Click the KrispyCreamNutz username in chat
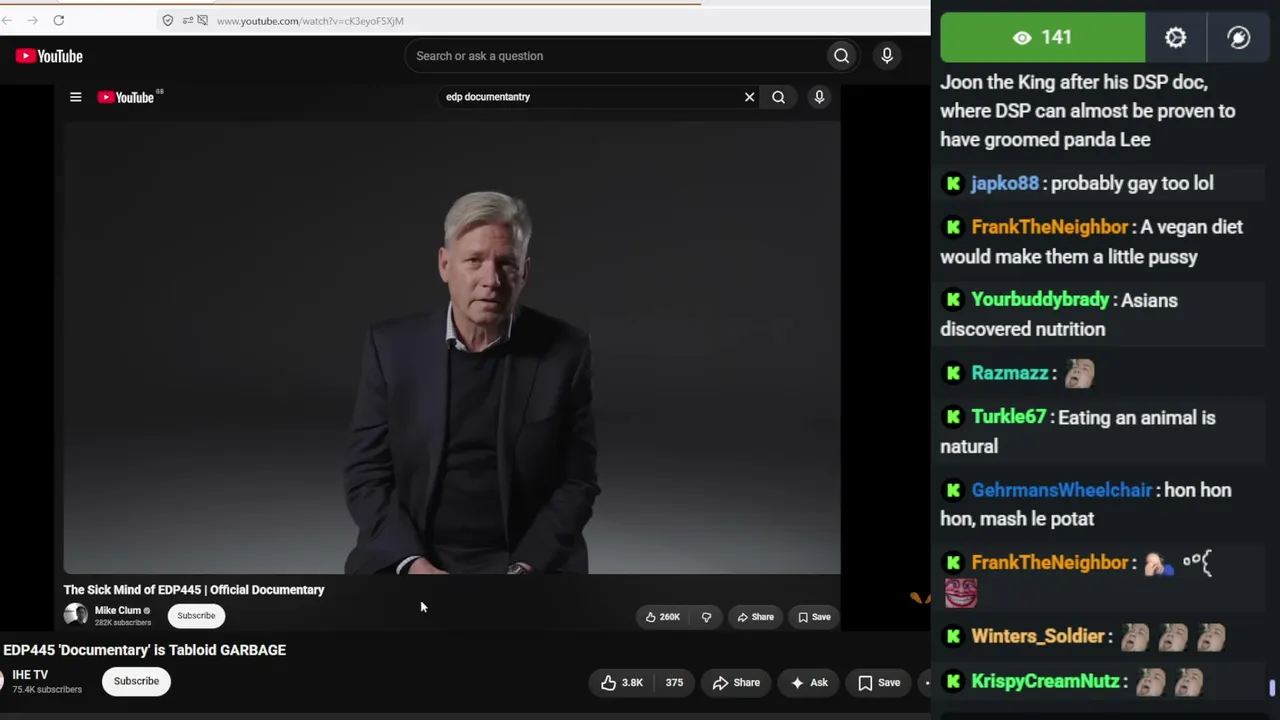This screenshot has height=720, width=1280. coord(1045,681)
